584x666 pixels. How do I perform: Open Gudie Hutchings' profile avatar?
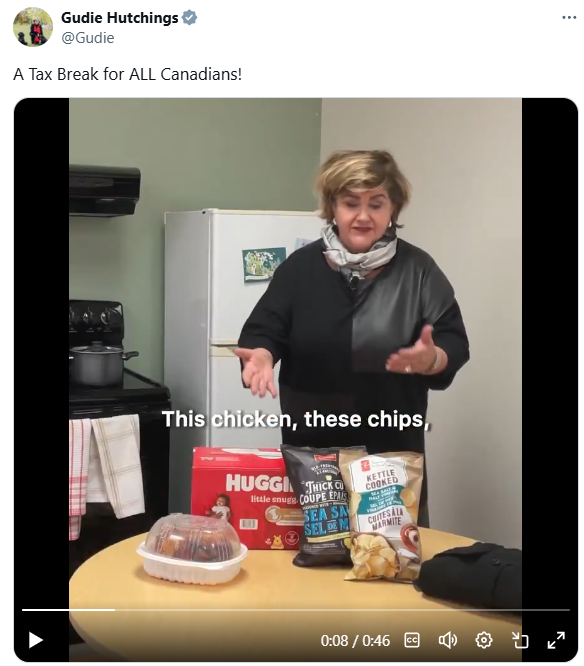33,27
